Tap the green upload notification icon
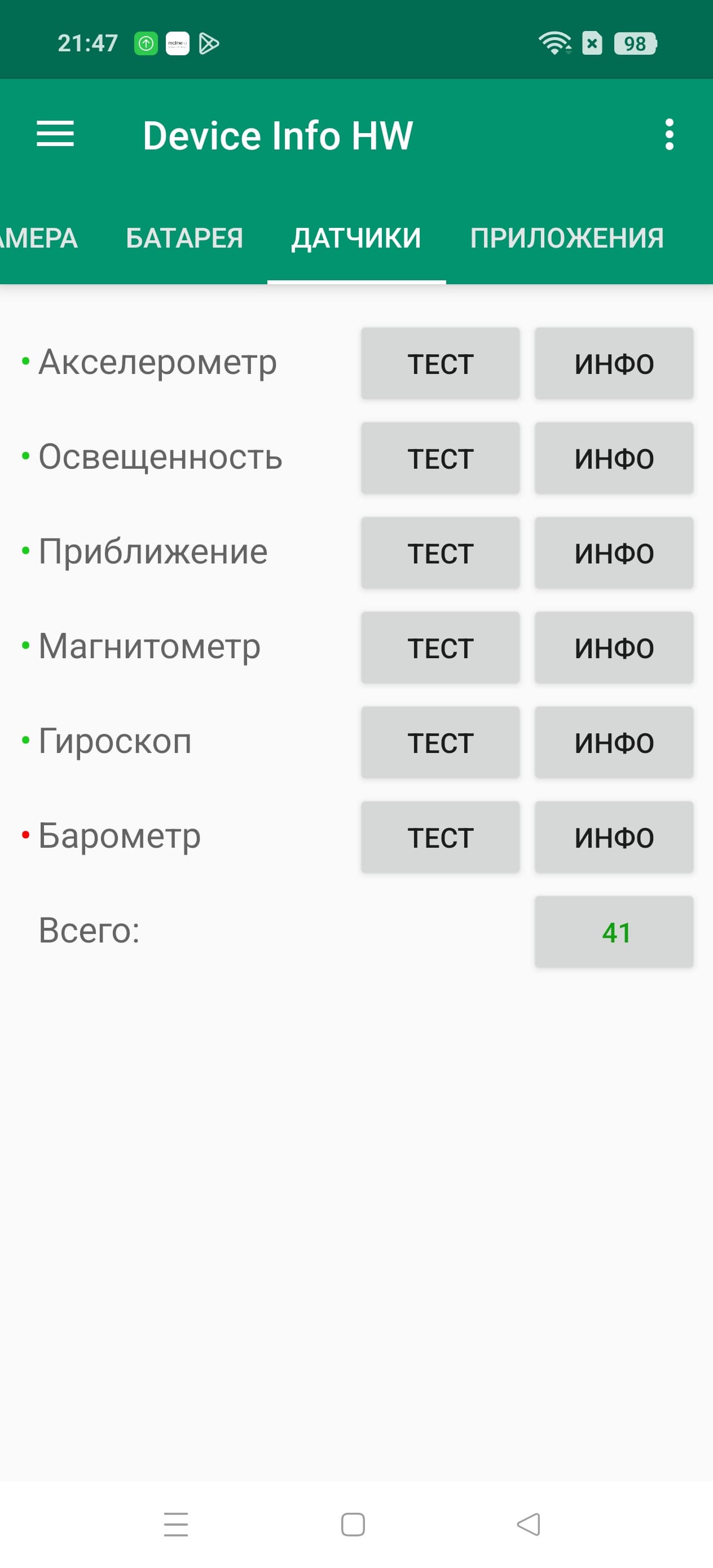 tap(146, 43)
